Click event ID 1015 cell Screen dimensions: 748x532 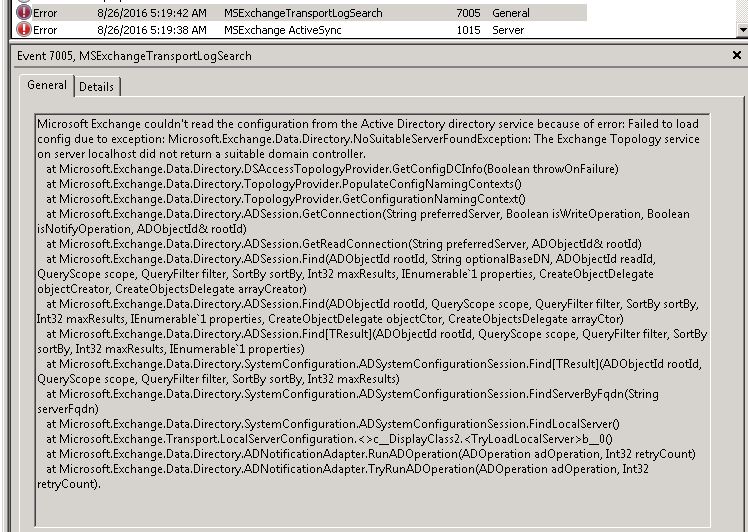click(x=468, y=30)
